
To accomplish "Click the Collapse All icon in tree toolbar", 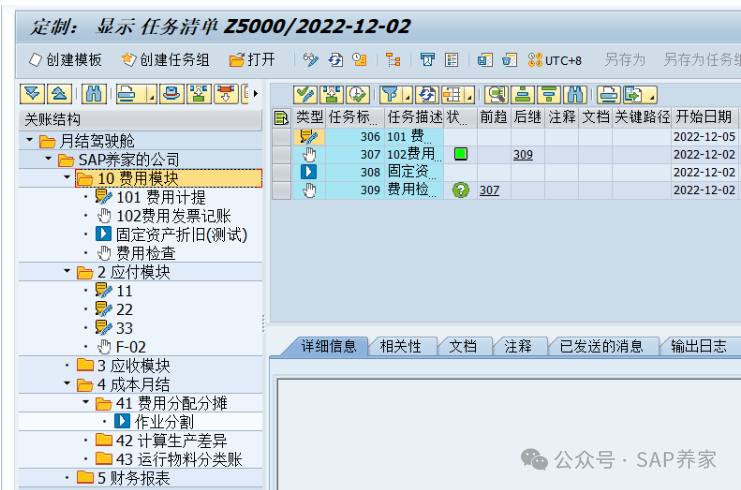I will click(x=58, y=94).
